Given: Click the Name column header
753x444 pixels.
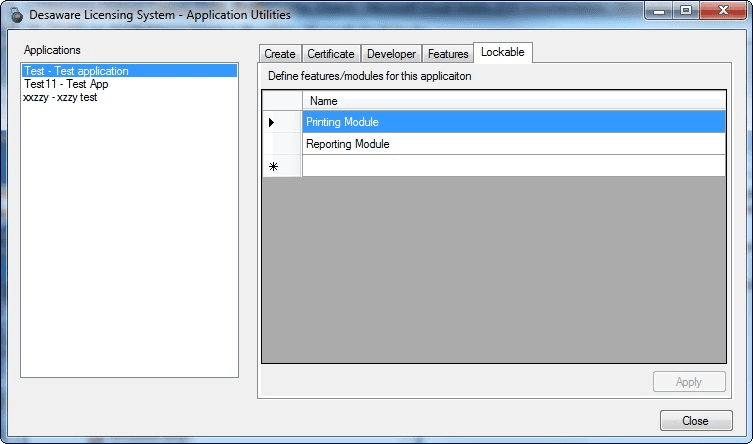Looking at the screenshot, I should click(514, 101).
